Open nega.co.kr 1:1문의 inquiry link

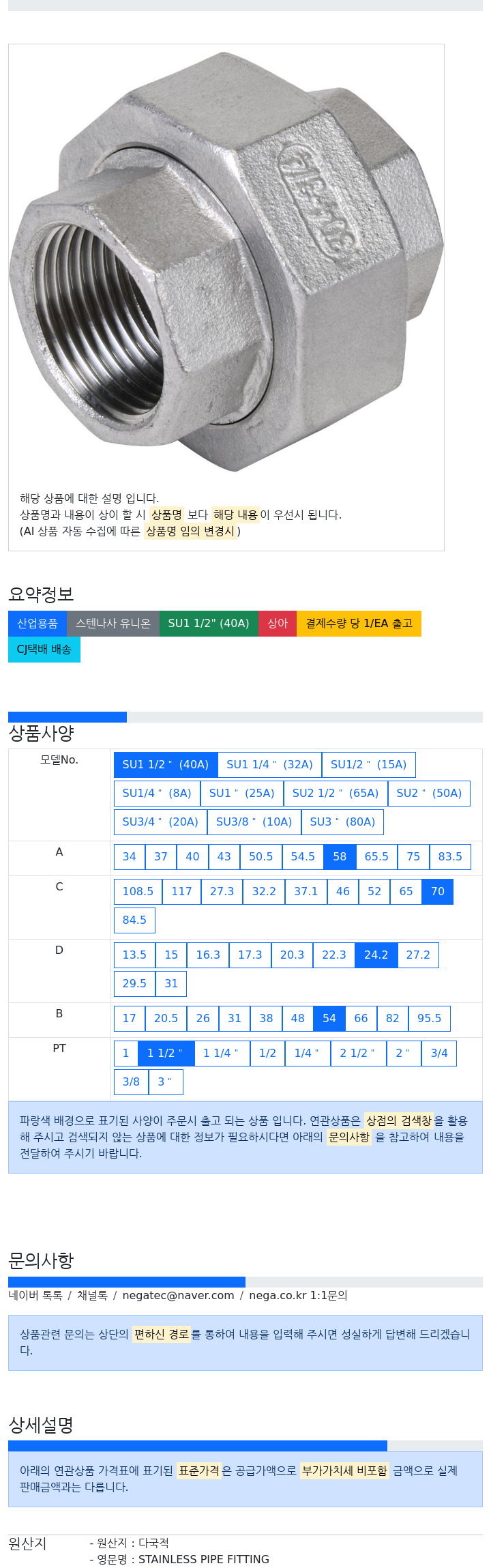coord(298,1296)
